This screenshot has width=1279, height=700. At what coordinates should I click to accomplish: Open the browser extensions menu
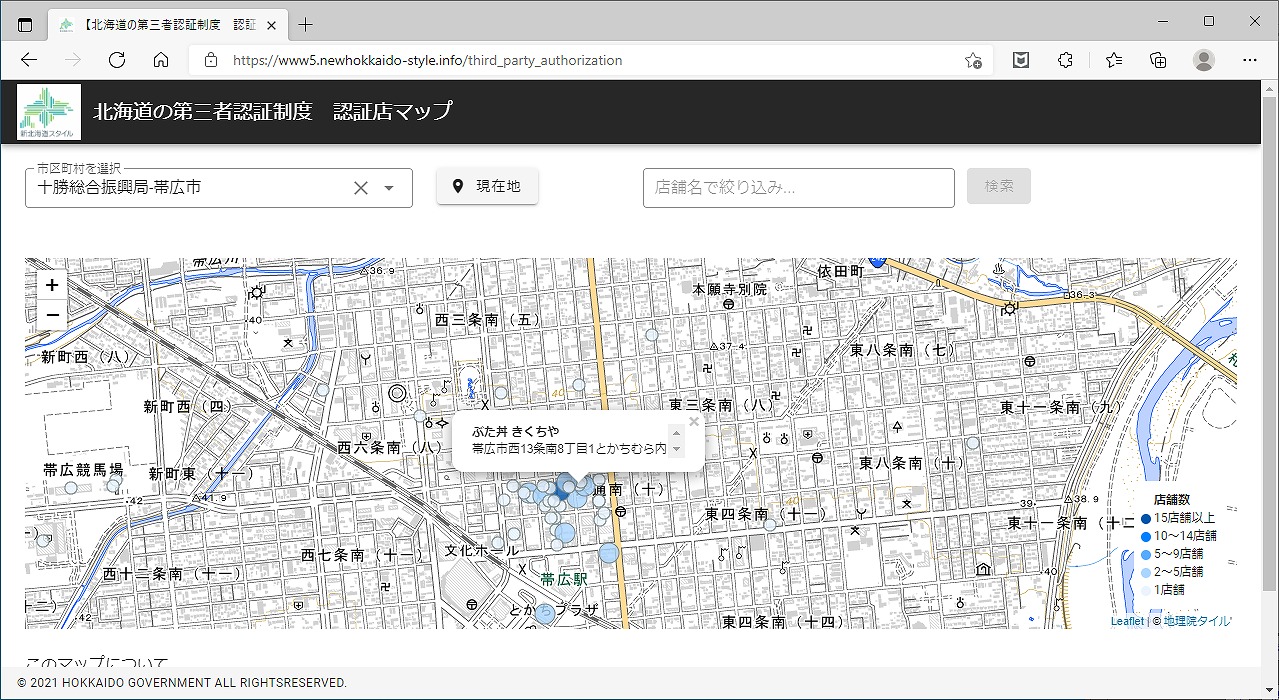1065,60
